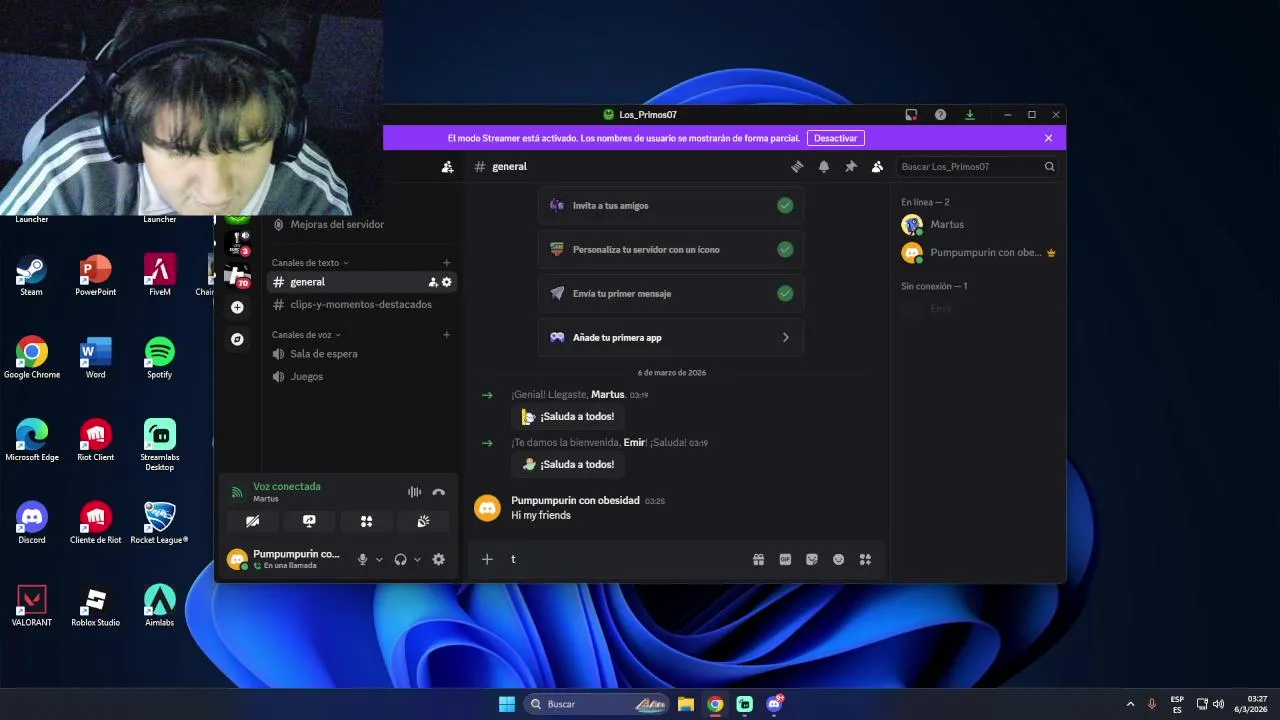Viewport: 1280px width, 720px height.
Task: Toggle the member list icon
Action: click(x=877, y=167)
